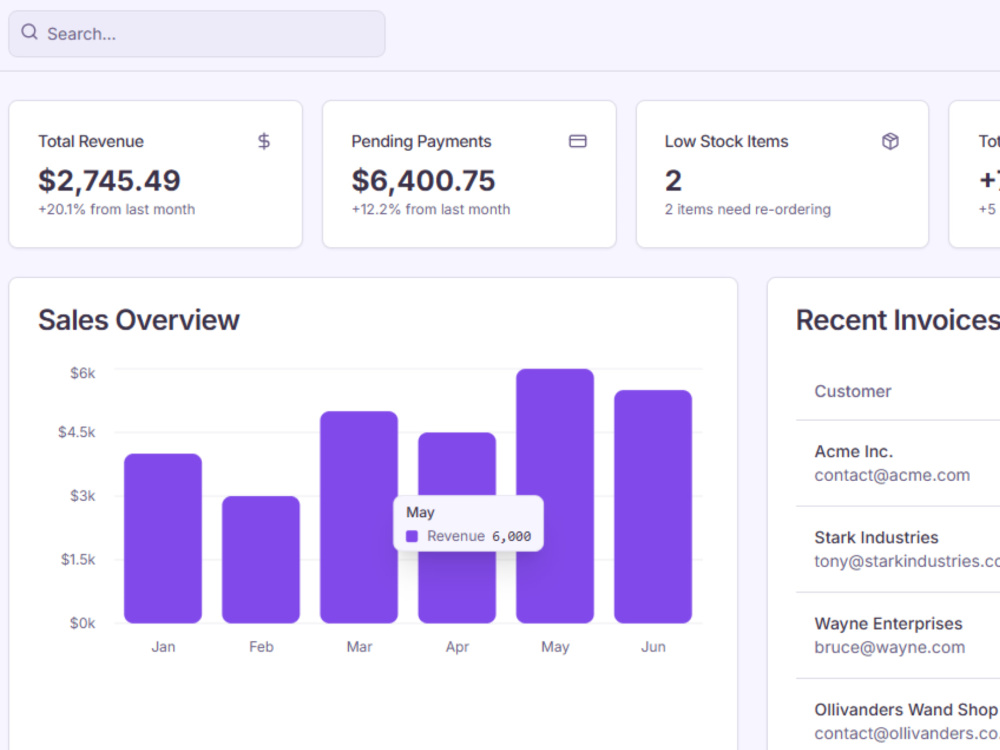
Task: Click the bruce@wayne.com email
Action: point(890,647)
